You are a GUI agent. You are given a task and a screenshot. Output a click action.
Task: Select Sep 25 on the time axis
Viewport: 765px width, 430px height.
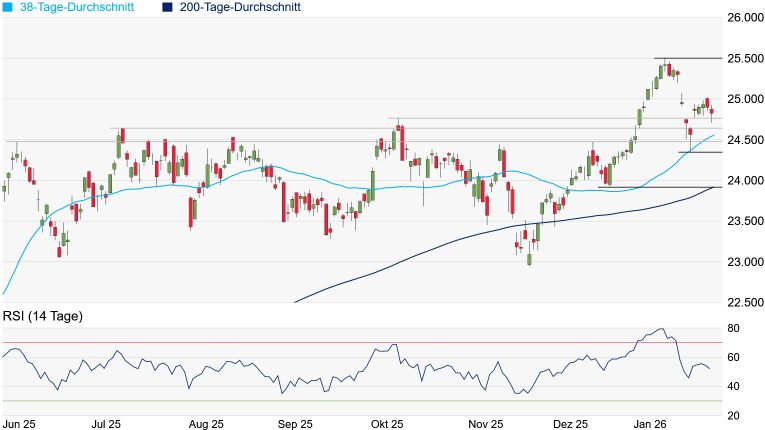[x=295, y=423]
